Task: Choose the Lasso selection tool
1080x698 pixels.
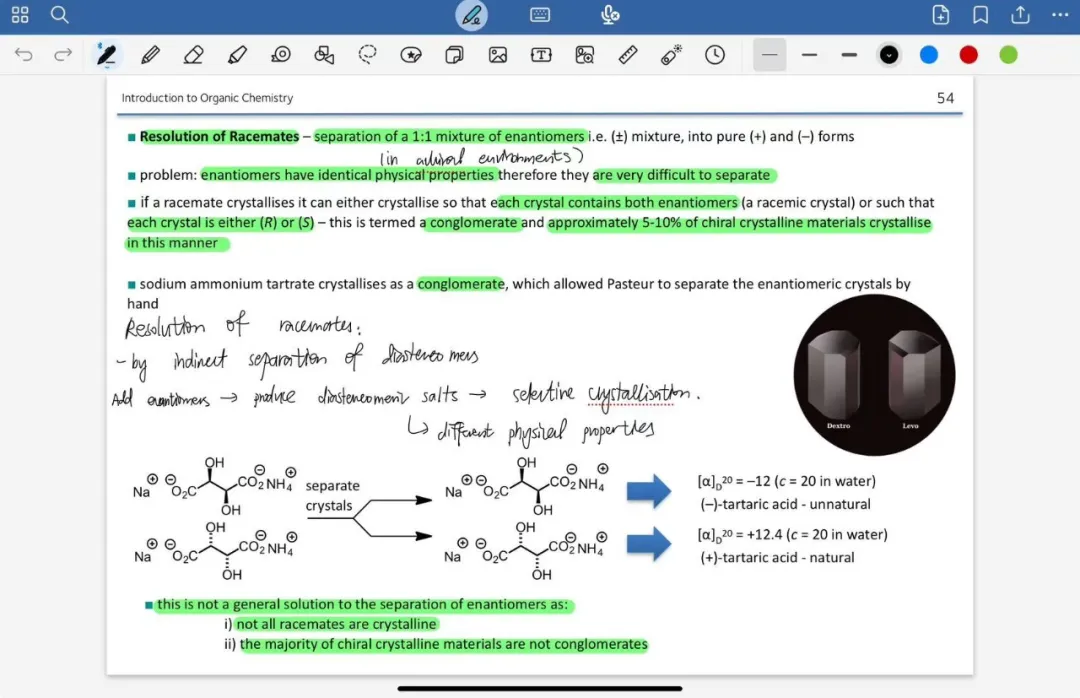Action: tap(368, 54)
